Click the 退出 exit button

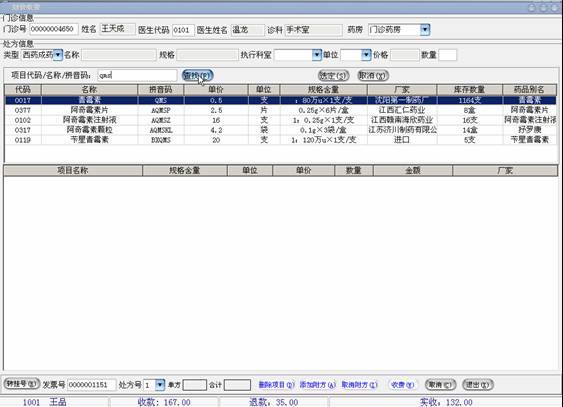coord(478,385)
